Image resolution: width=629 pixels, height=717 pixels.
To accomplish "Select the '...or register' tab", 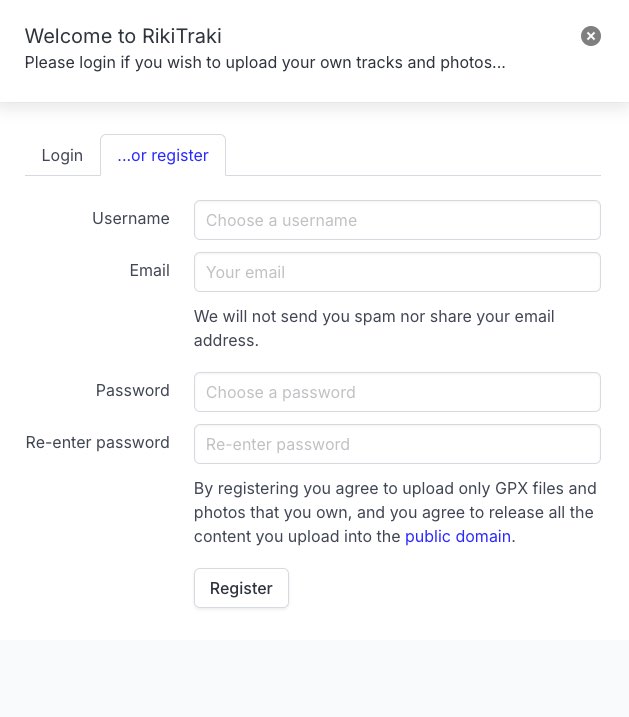I will (163, 156).
